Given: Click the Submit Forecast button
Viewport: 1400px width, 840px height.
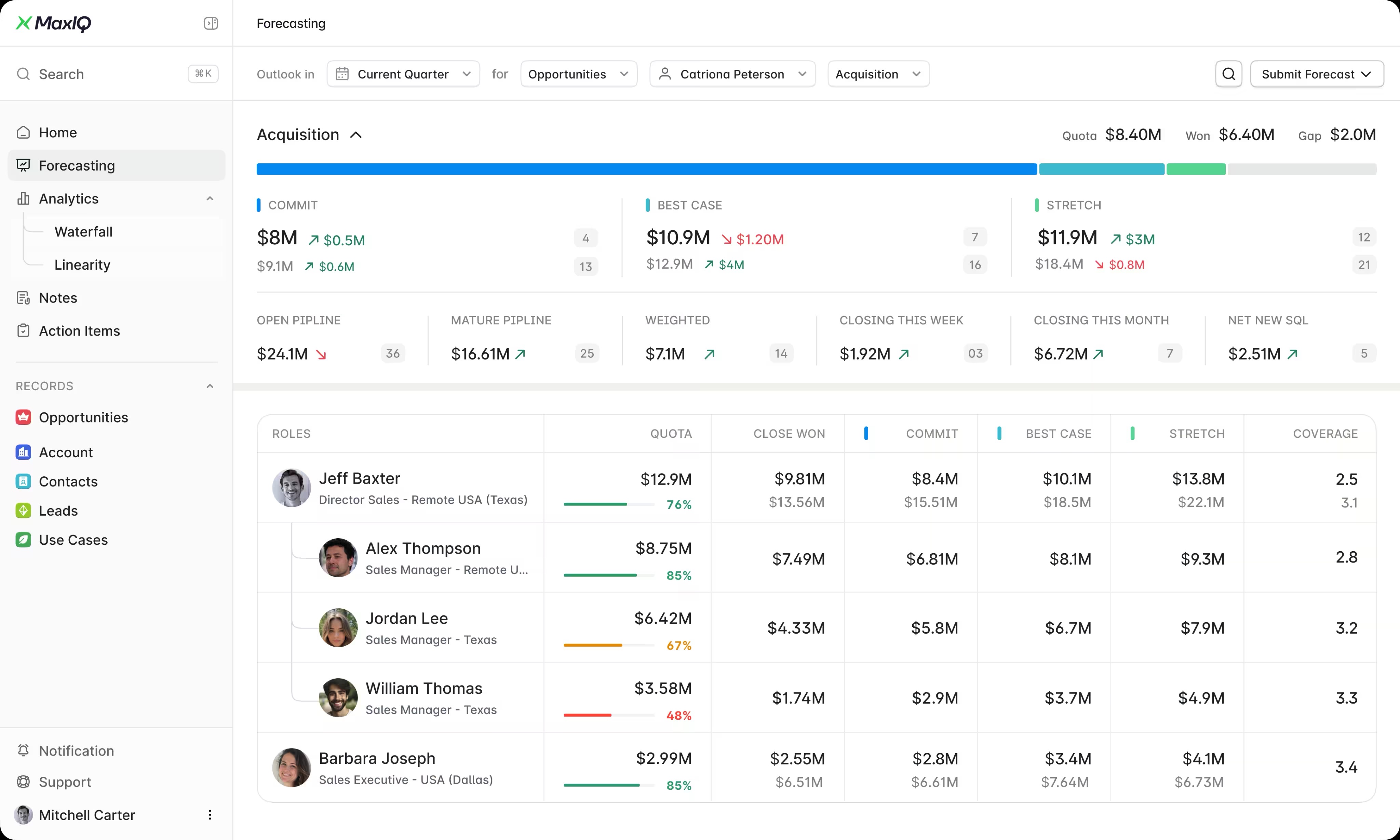Looking at the screenshot, I should [1316, 74].
